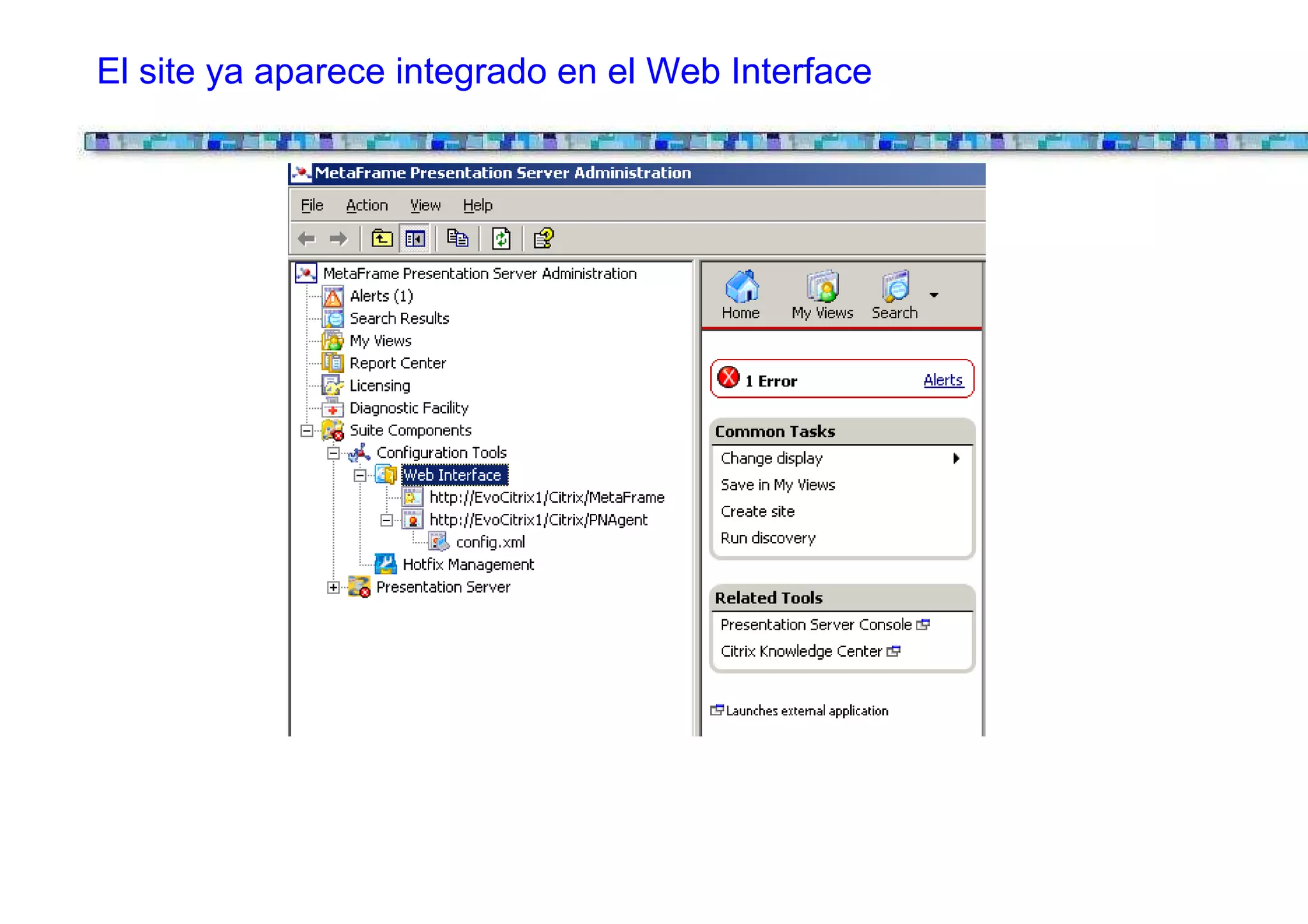Toggle the Show/Hide console tree icon

tap(414, 239)
